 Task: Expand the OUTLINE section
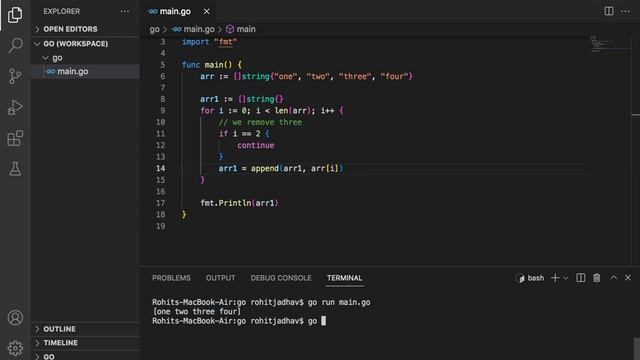[85, 329]
